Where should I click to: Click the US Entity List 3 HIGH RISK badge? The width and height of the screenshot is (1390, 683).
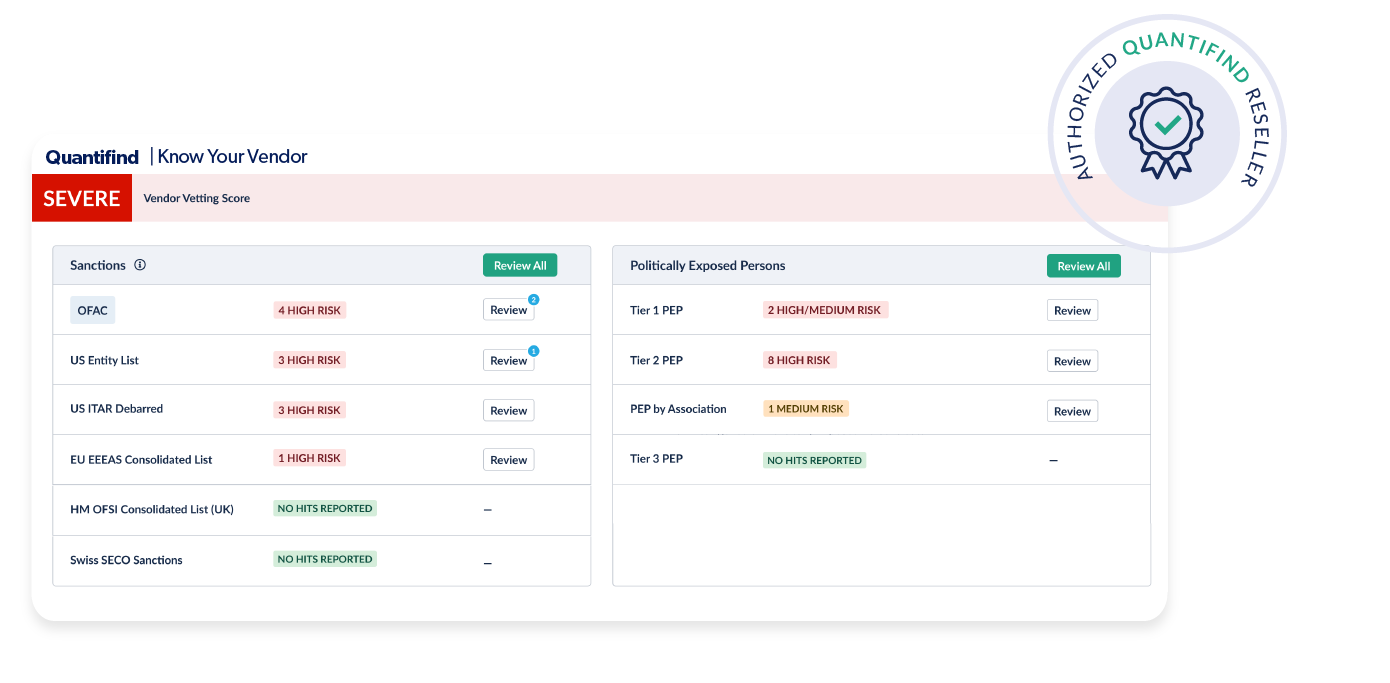[309, 360]
